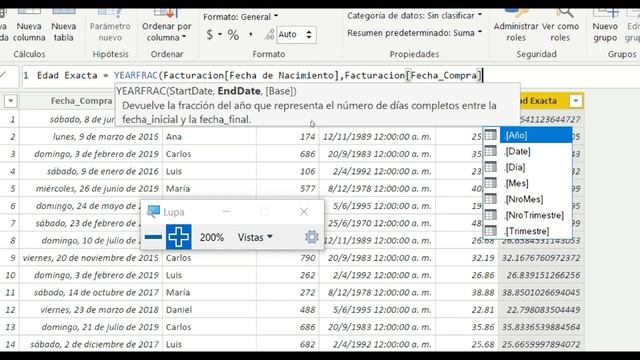640x360 pixels.
Task: Close the Lupa magnifier window
Action: coord(304,211)
